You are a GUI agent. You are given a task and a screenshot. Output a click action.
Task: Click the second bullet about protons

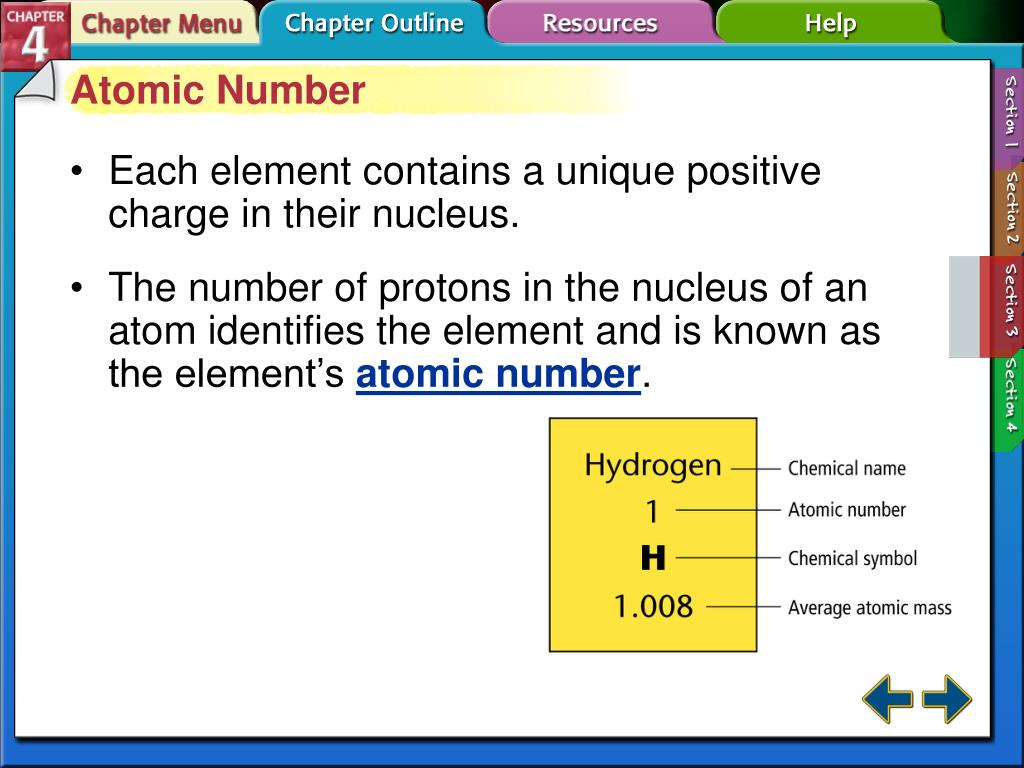pyautogui.click(x=494, y=330)
